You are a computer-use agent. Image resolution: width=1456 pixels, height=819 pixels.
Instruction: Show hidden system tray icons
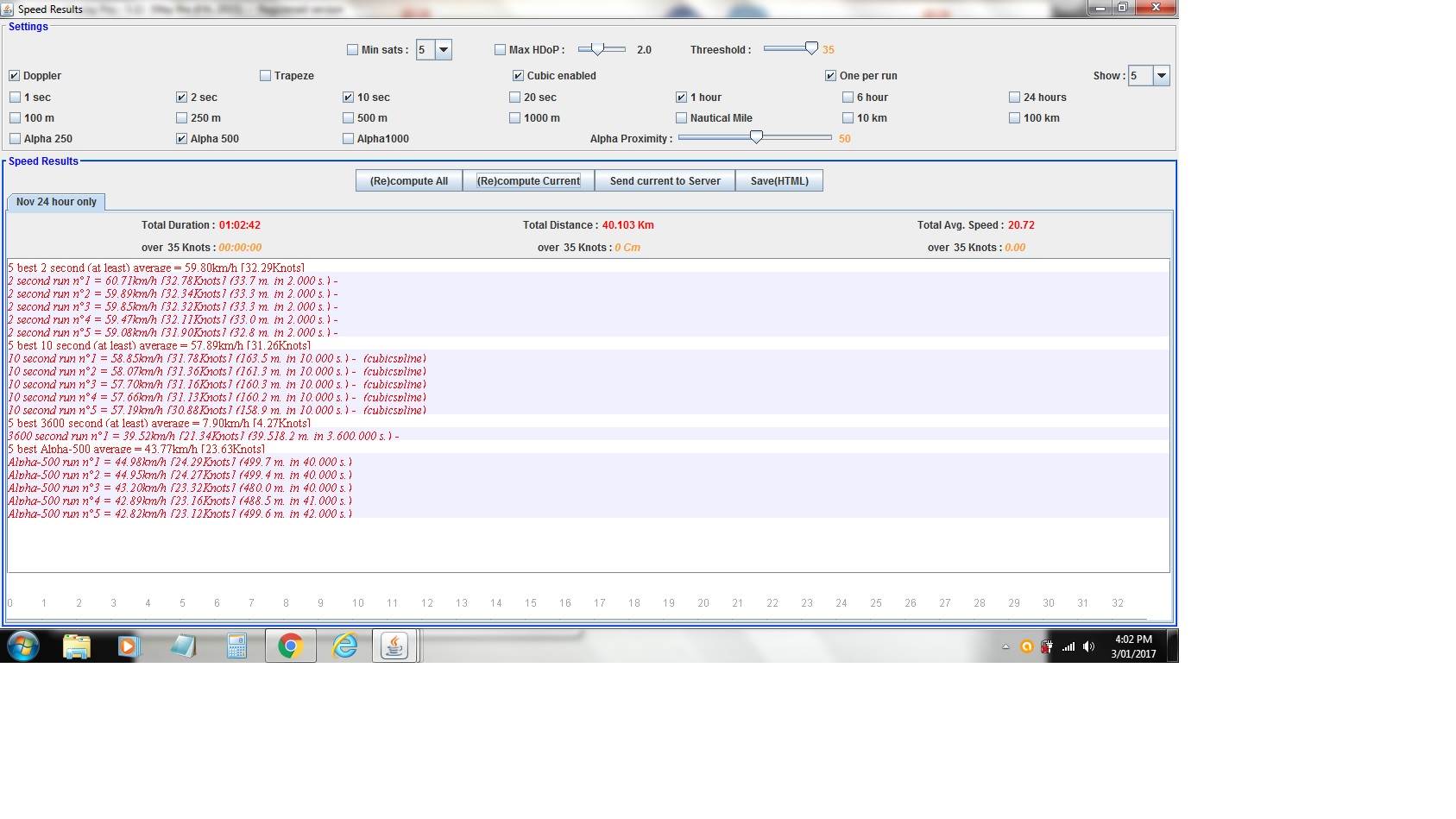point(1005,646)
